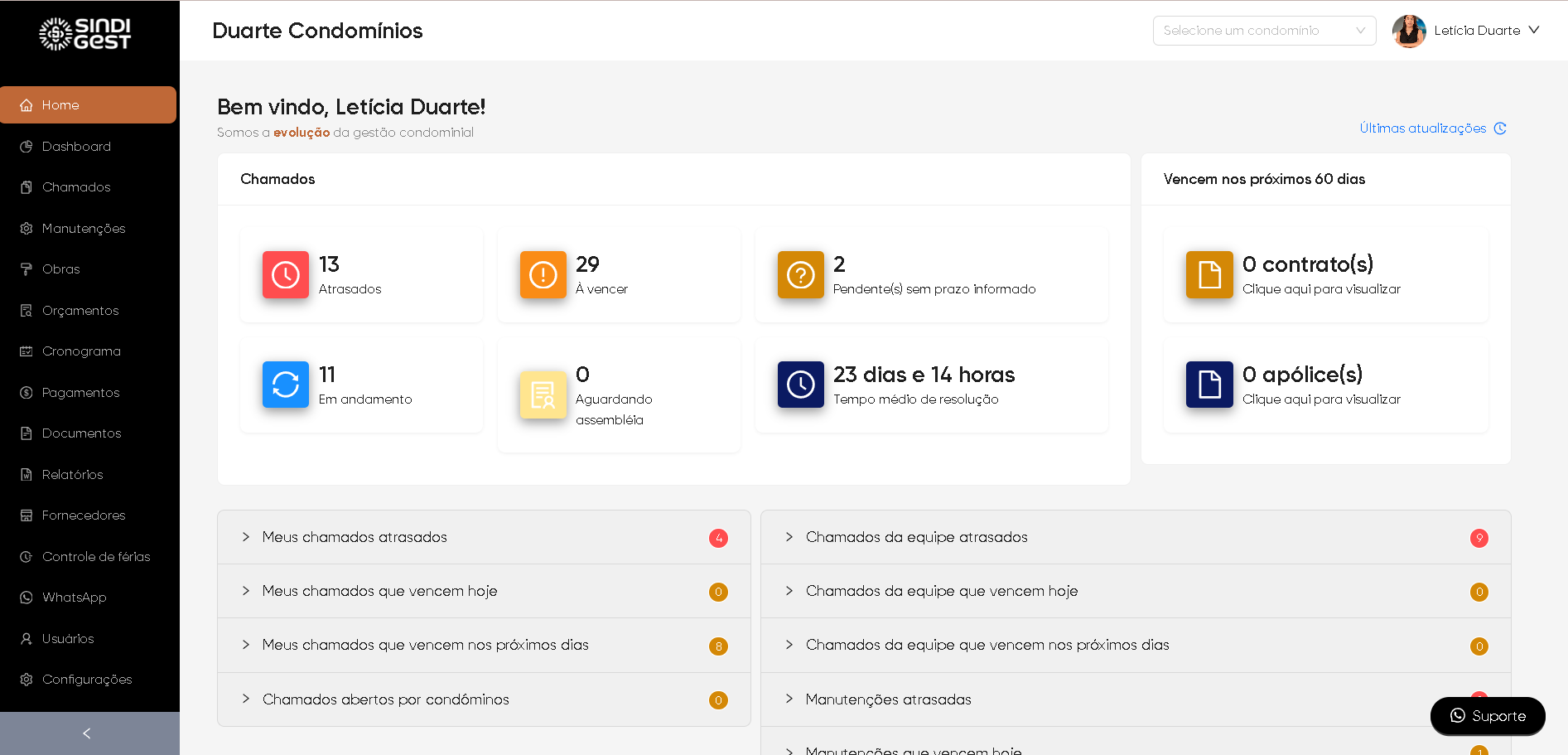Click the WhatsApp icon in the sidebar
Image resolution: width=1568 pixels, height=755 pixels.
[27, 597]
